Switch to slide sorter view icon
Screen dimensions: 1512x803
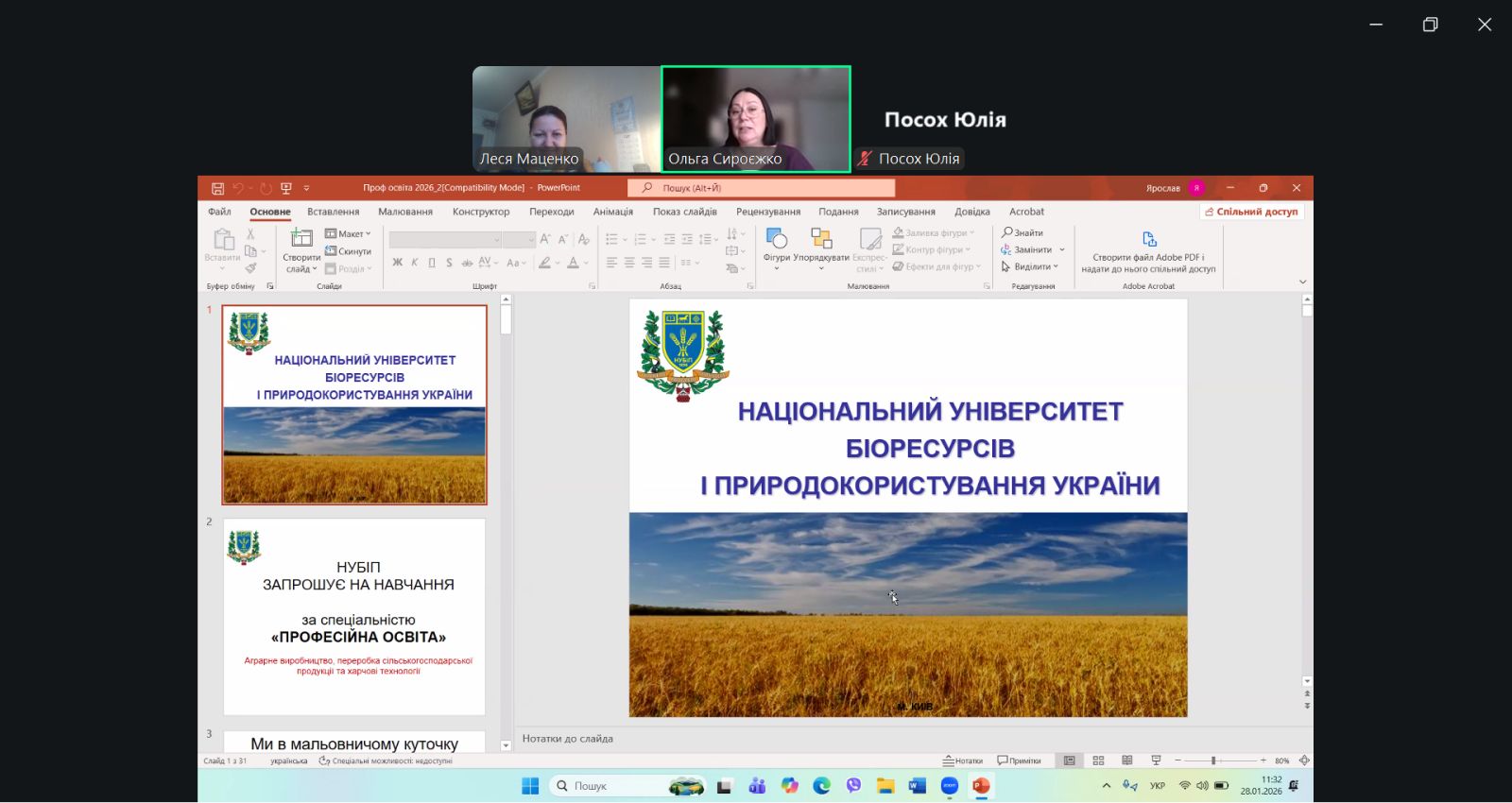tap(1098, 760)
